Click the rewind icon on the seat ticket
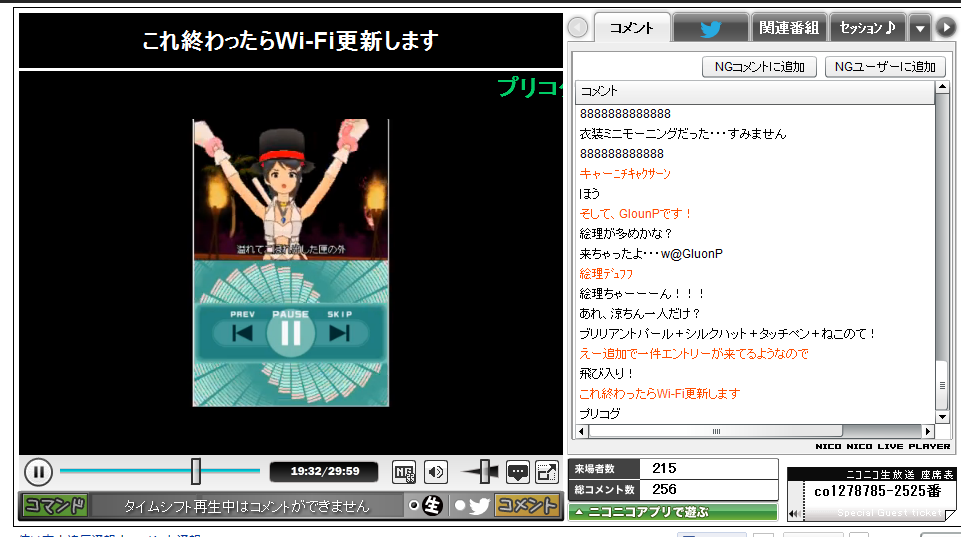This screenshot has width=961, height=537. pos(795,514)
